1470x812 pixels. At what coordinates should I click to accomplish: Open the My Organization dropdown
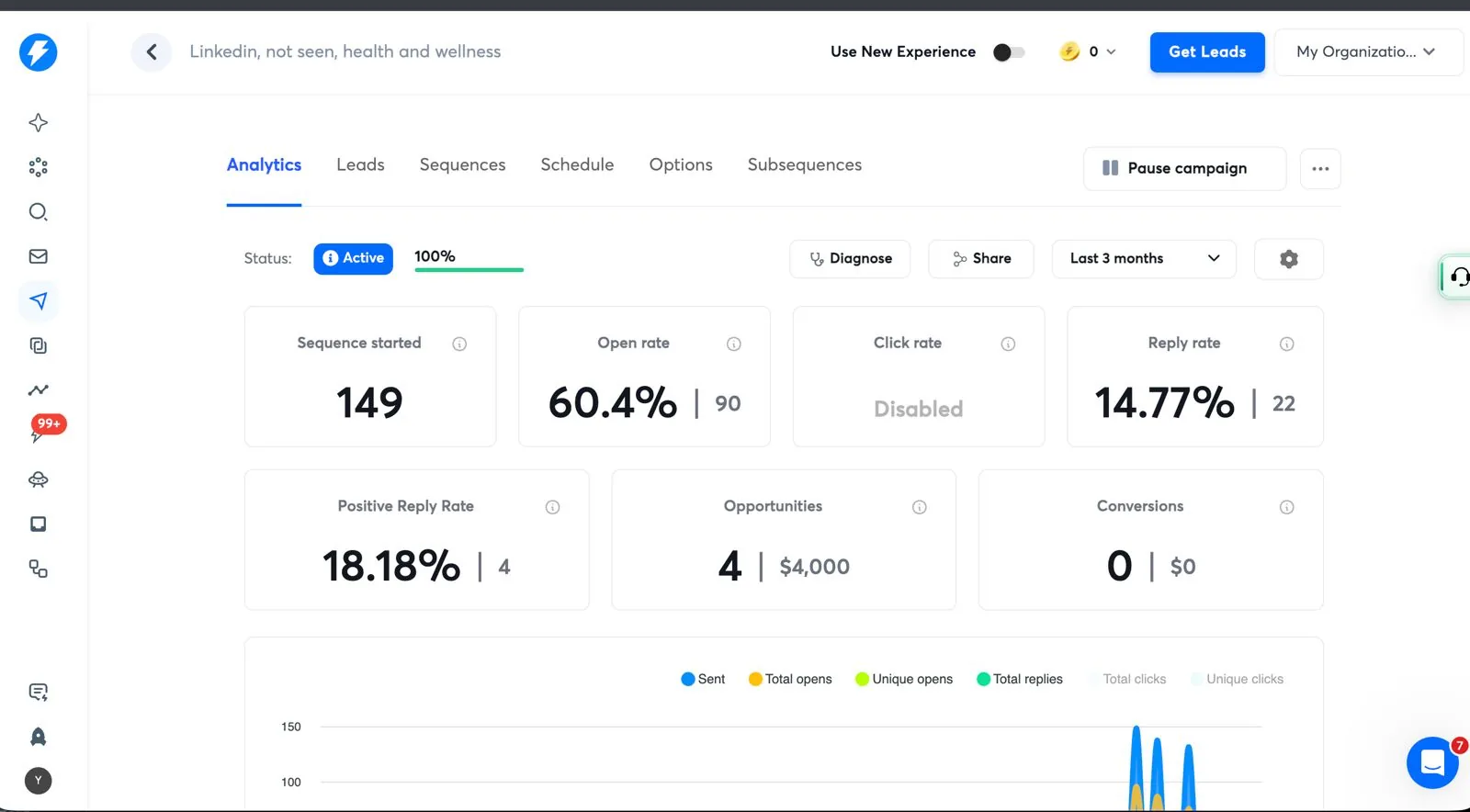tap(1367, 52)
